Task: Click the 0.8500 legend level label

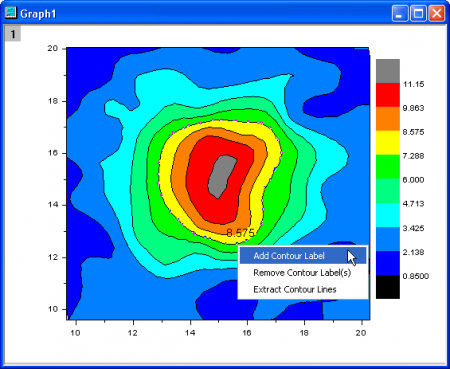Action: [416, 276]
